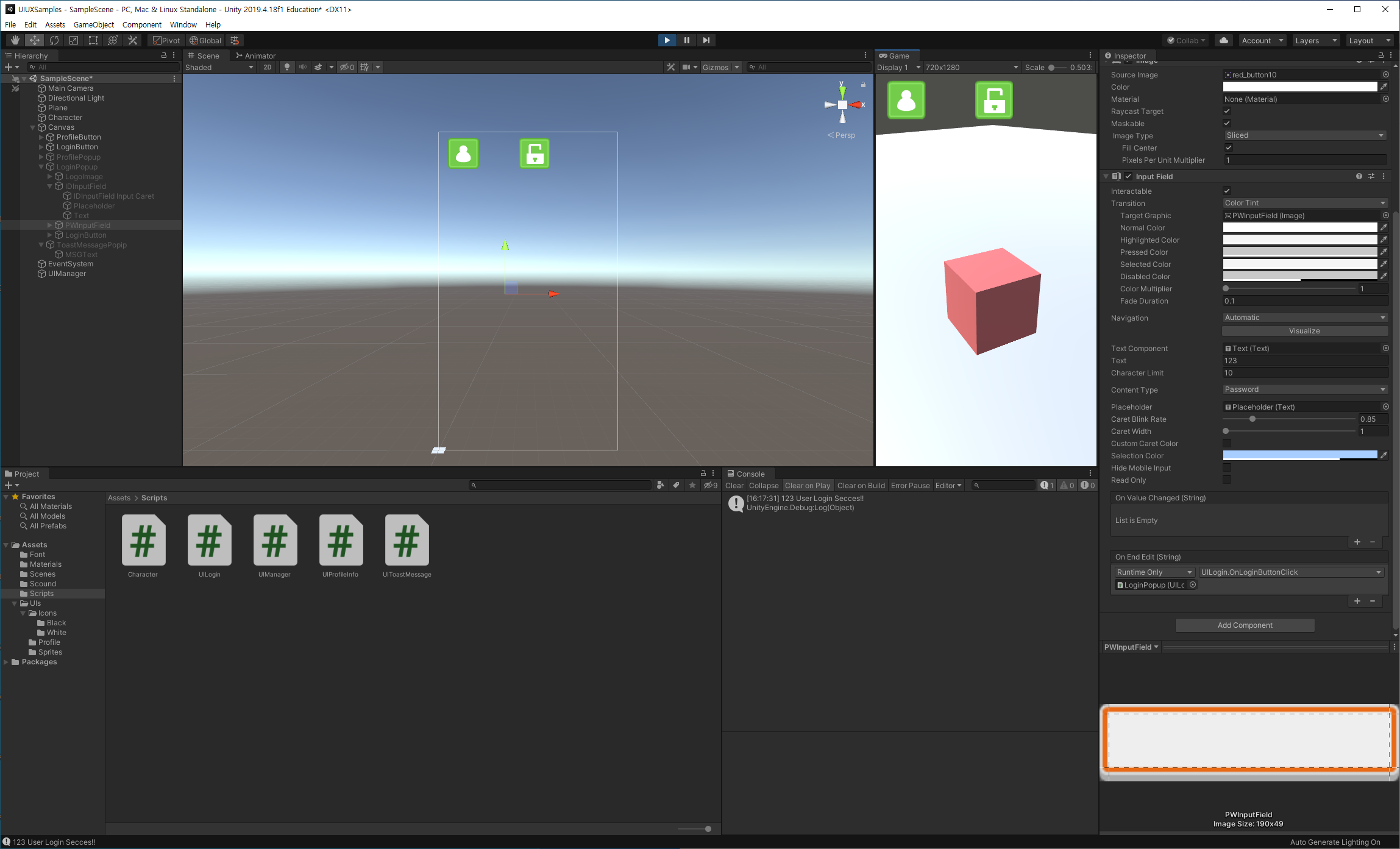The width and height of the screenshot is (1400, 849).
Task: Select the Hand tool in toolbar
Action: point(15,40)
